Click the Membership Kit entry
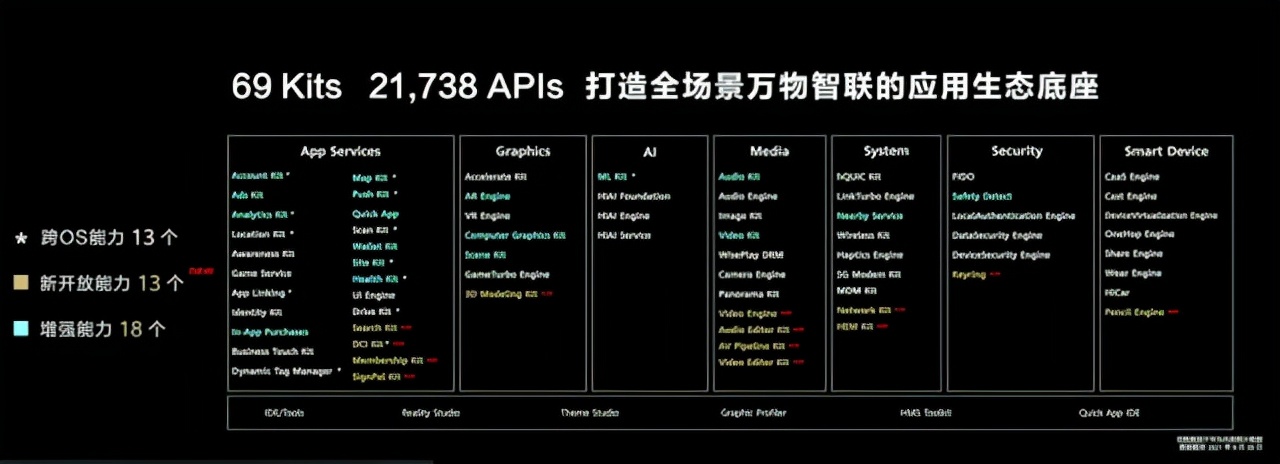1280x464 pixels. tap(388, 360)
